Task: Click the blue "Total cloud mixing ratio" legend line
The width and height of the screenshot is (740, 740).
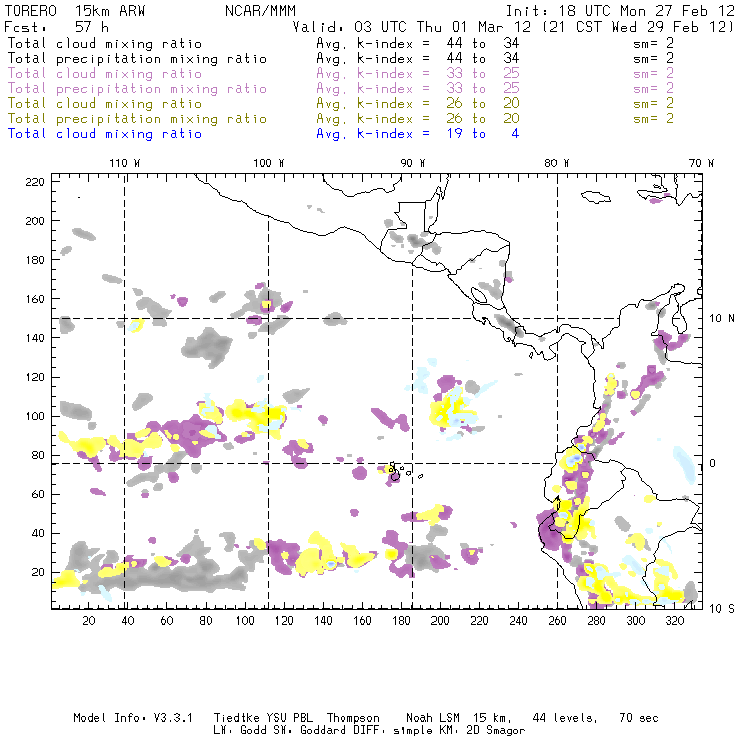Action: (105, 134)
